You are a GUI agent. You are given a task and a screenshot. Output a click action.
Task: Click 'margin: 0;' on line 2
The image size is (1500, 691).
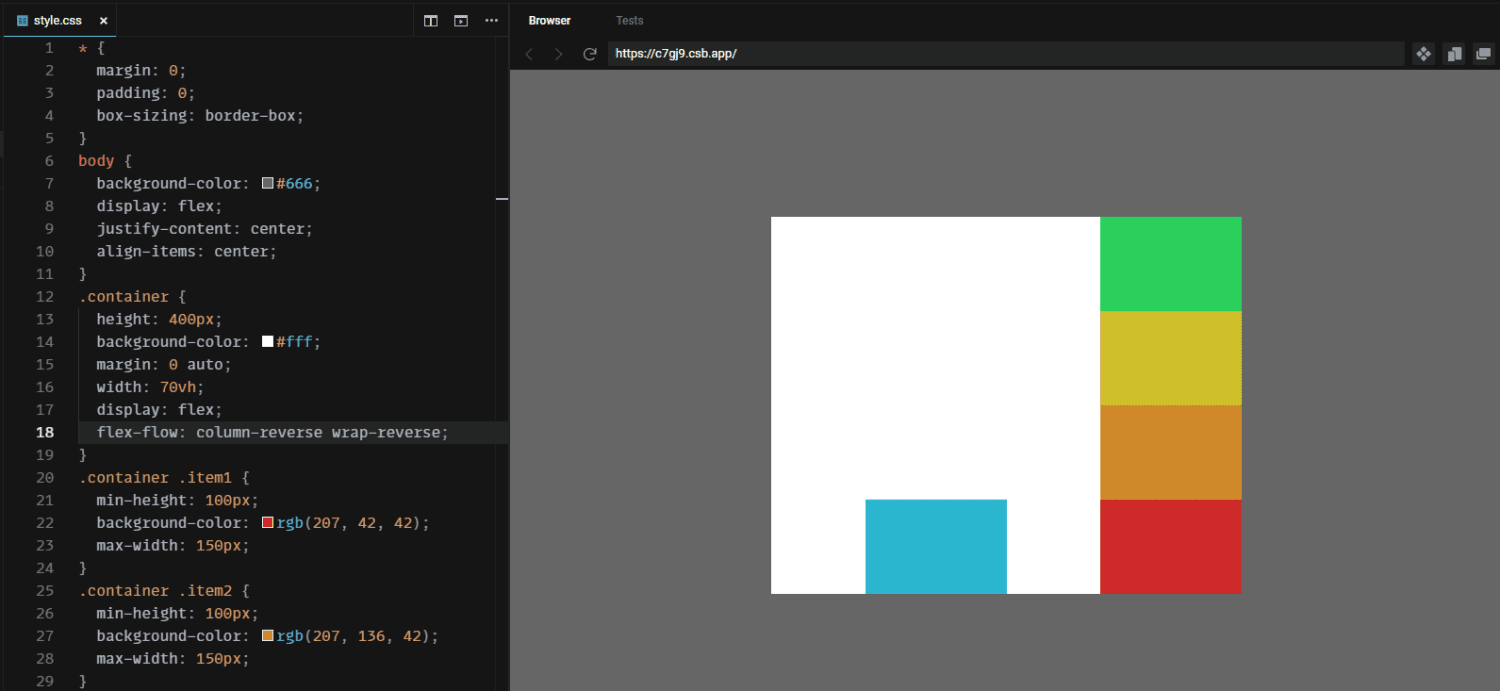[141, 70]
